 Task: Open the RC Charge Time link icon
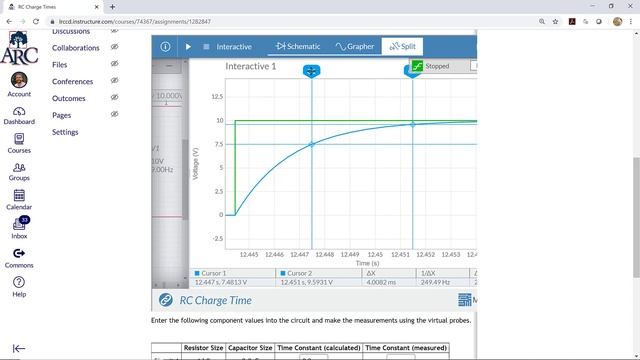[165, 300]
